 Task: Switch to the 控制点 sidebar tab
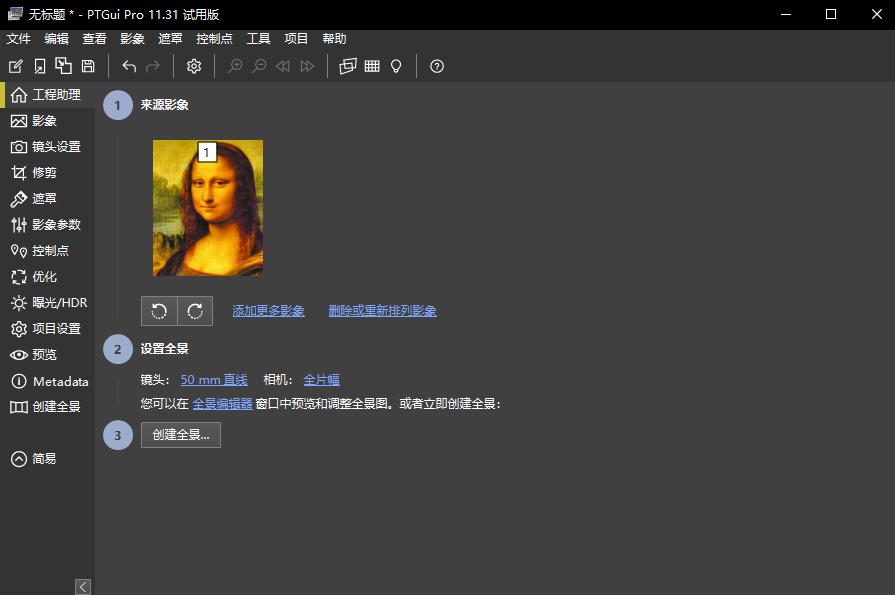pyautogui.click(x=47, y=251)
